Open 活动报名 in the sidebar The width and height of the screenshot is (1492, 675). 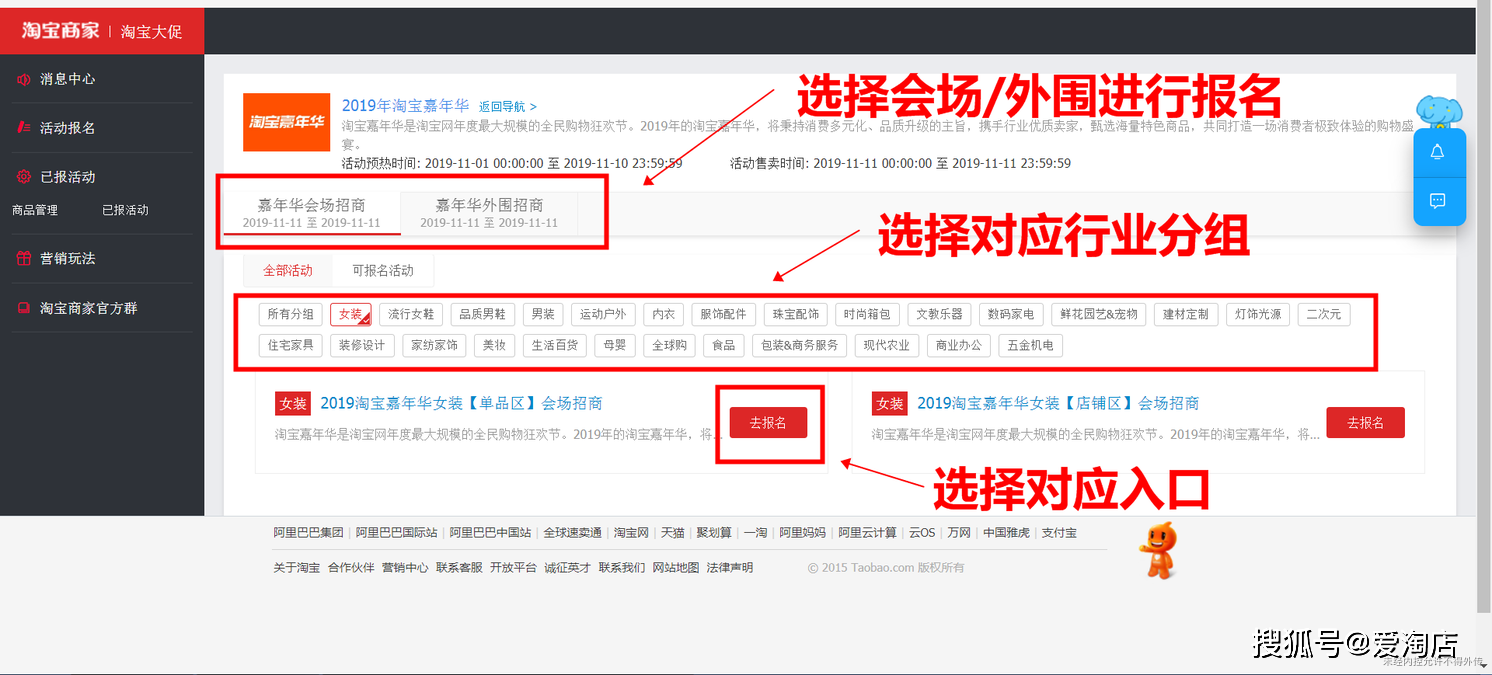67,128
